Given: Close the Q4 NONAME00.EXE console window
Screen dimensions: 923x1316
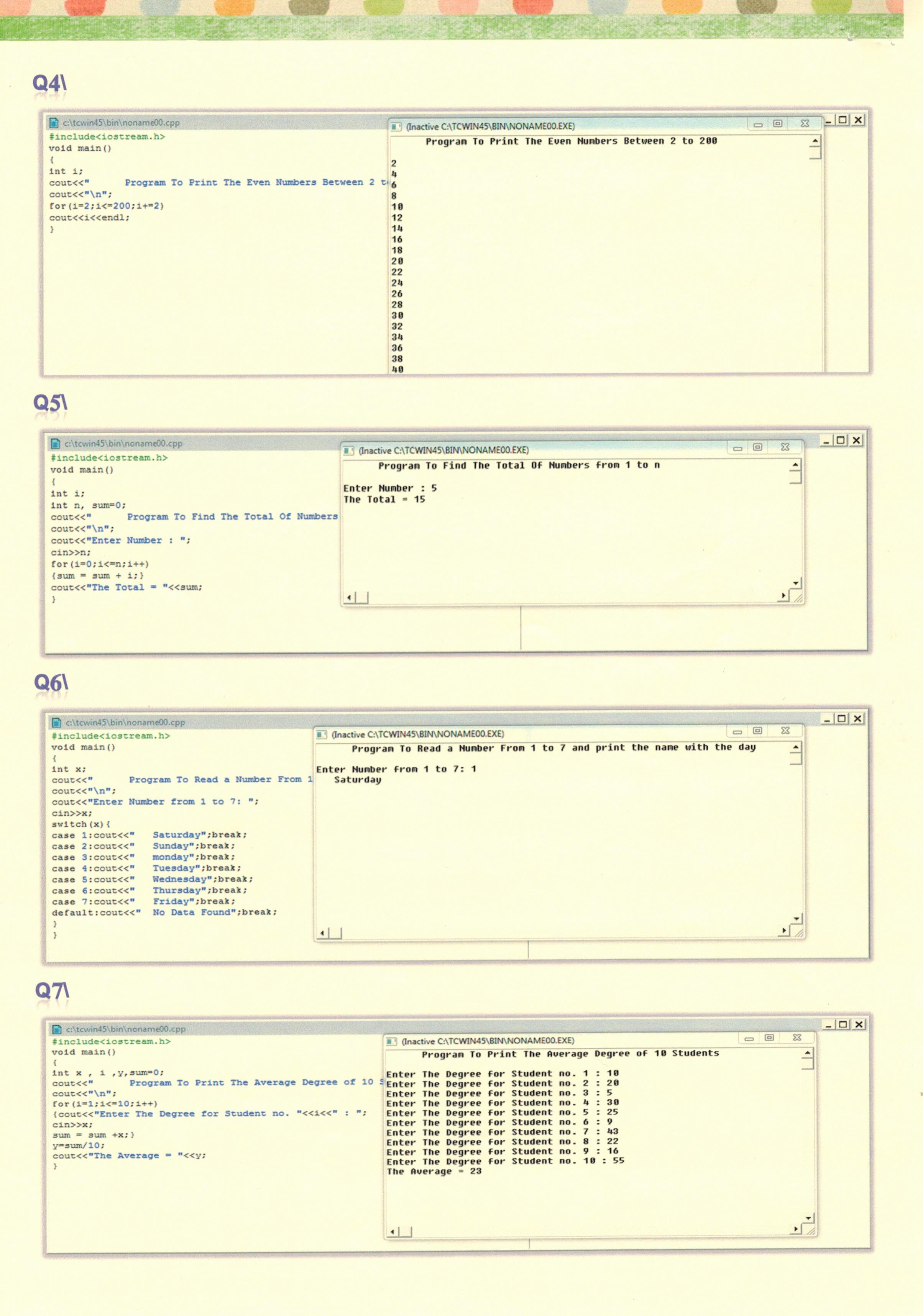Looking at the screenshot, I should [805, 123].
